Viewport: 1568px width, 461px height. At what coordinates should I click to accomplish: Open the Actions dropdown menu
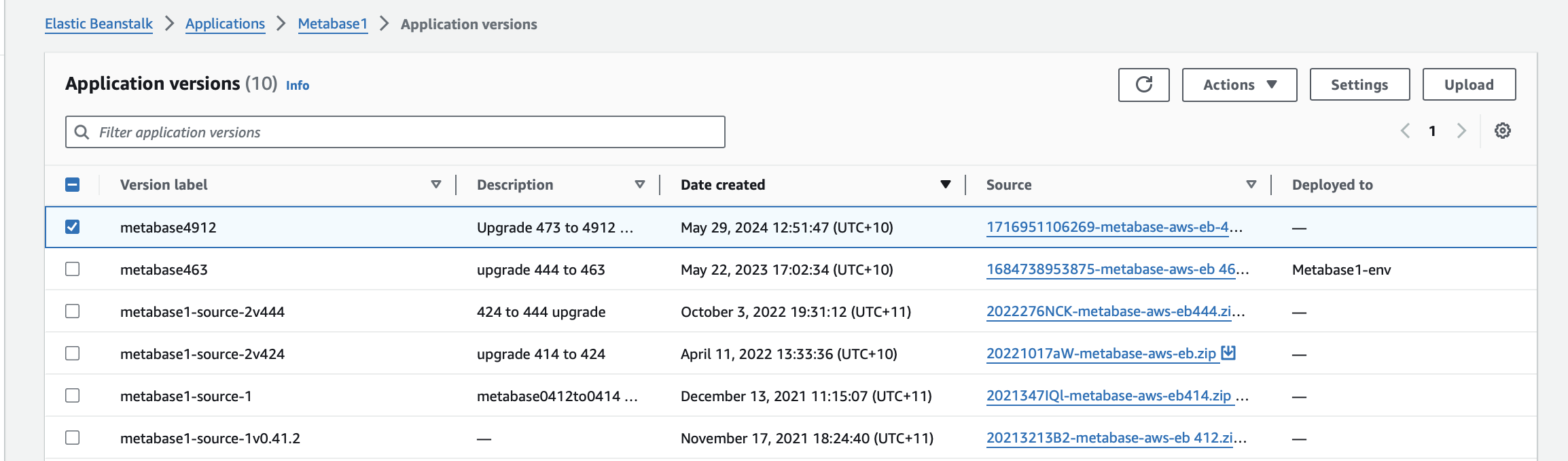(x=1239, y=85)
